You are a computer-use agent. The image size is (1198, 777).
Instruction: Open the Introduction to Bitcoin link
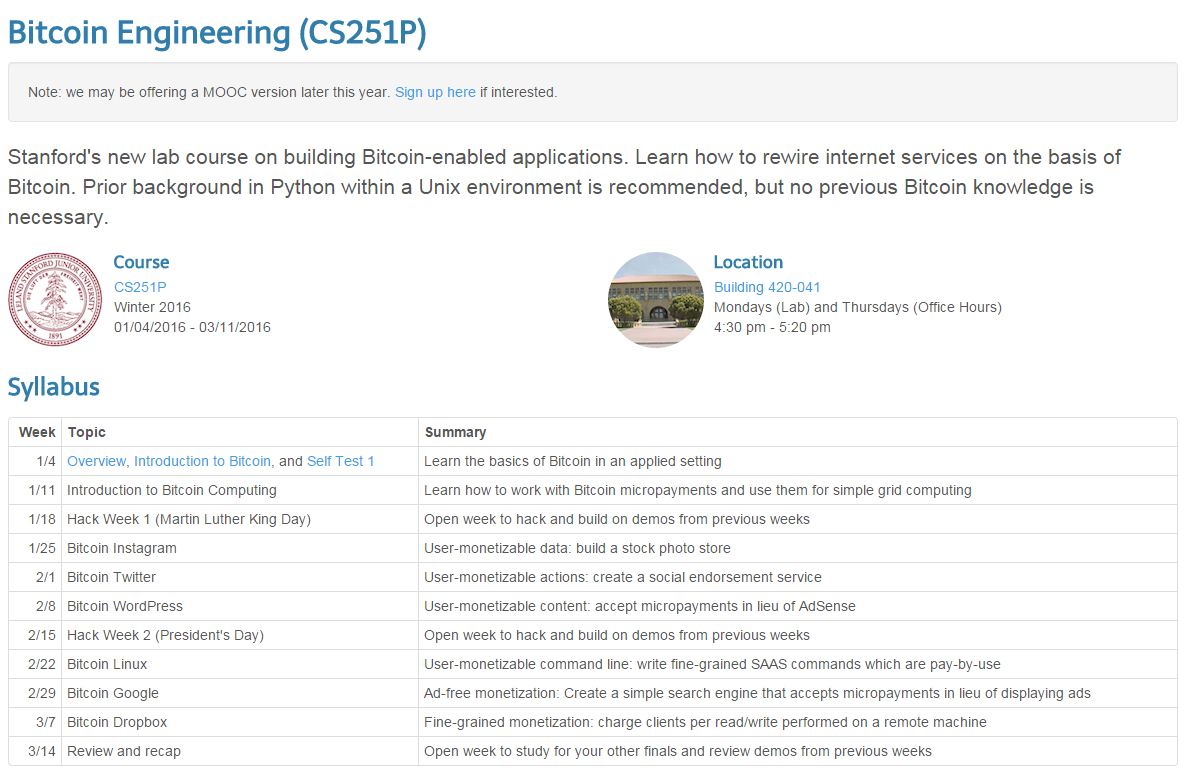pos(202,461)
